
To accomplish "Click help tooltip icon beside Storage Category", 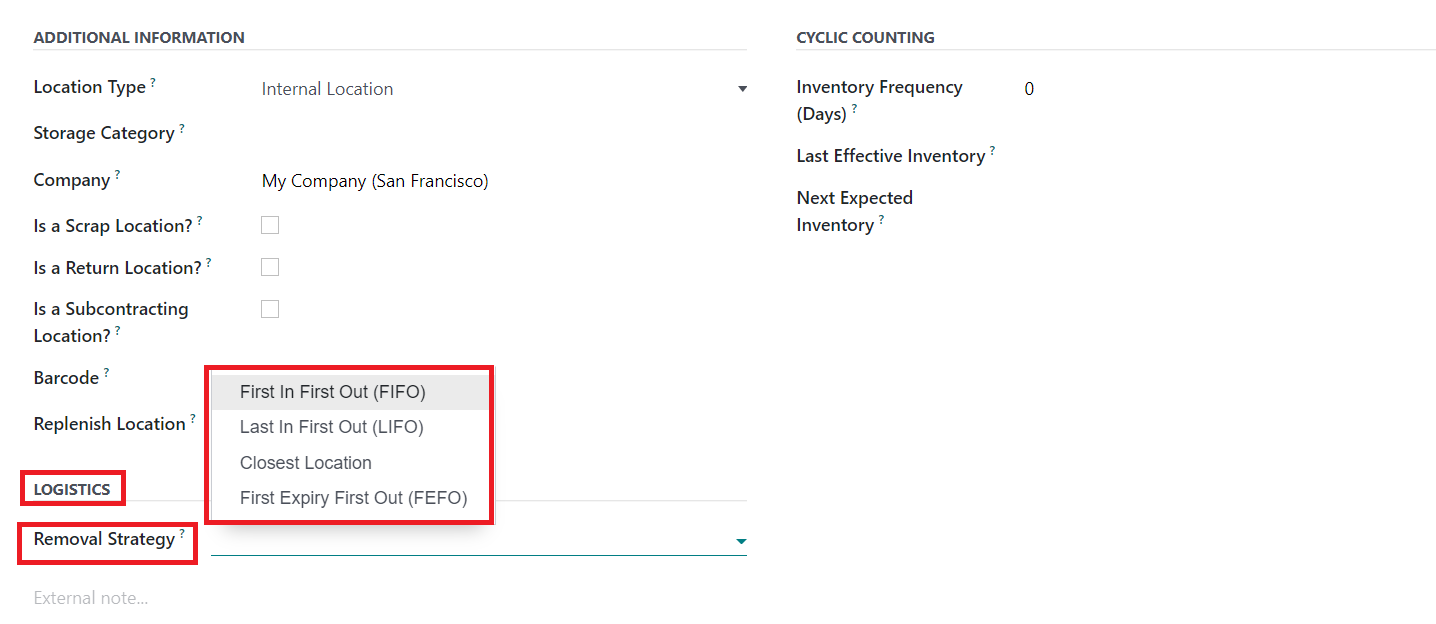I will point(182,128).
